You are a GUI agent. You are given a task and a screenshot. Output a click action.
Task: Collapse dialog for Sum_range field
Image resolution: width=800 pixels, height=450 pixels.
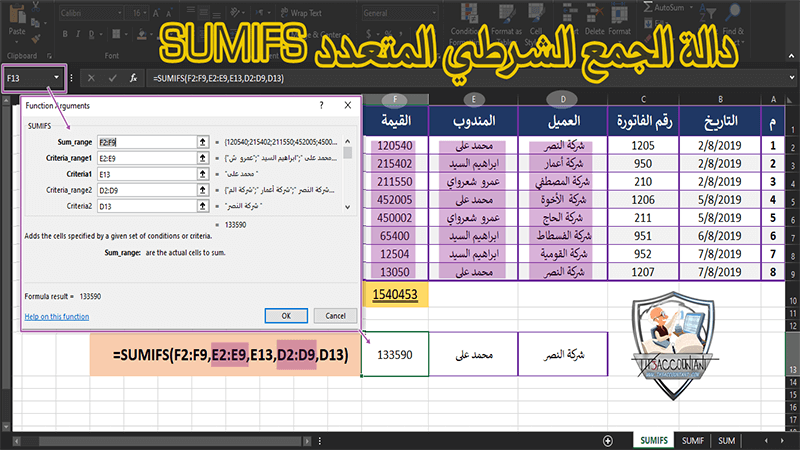pos(203,142)
